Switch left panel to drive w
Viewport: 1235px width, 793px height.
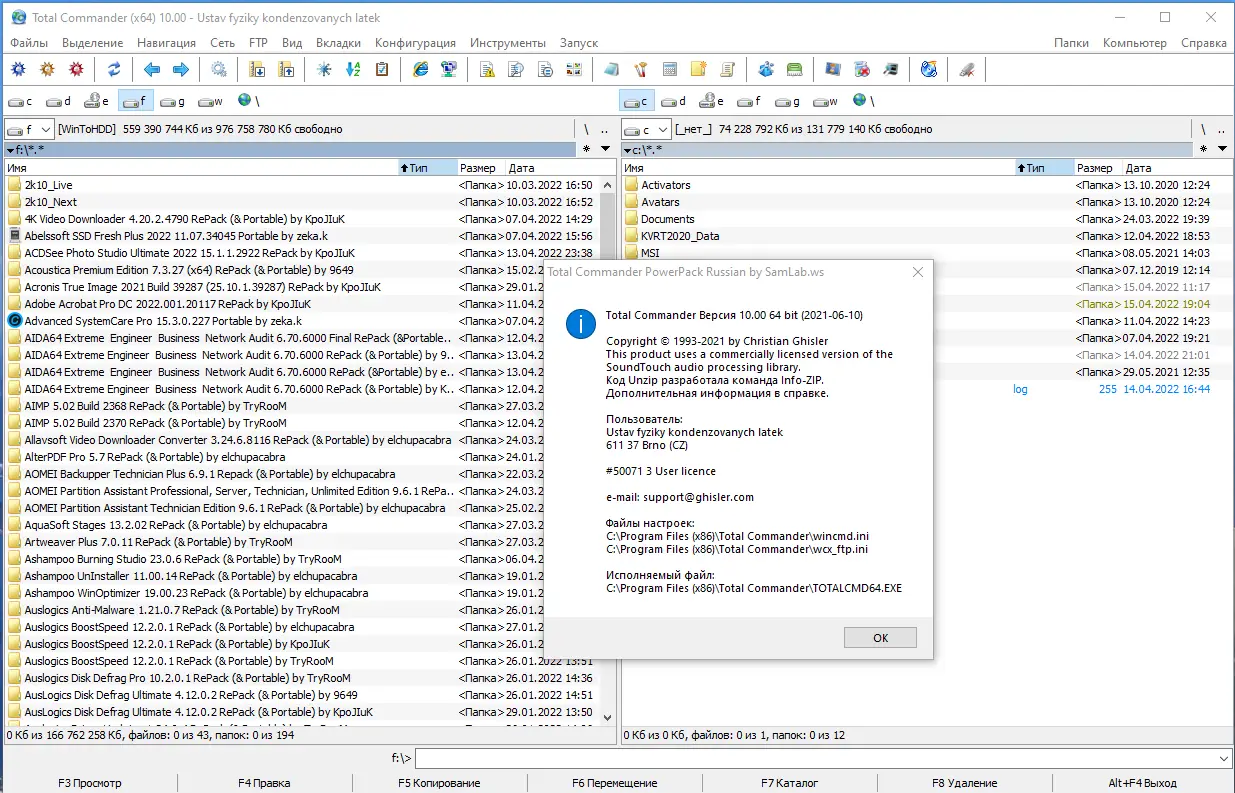point(211,101)
